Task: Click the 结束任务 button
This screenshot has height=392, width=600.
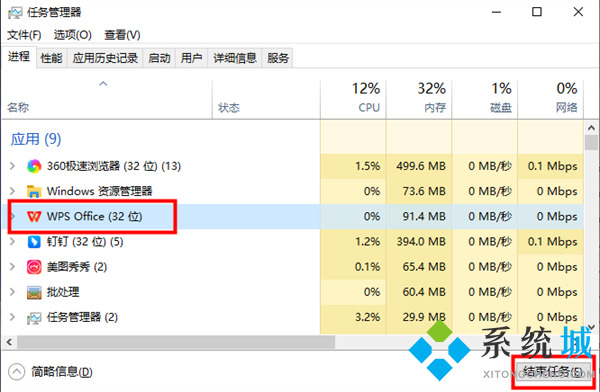Action: (x=553, y=371)
